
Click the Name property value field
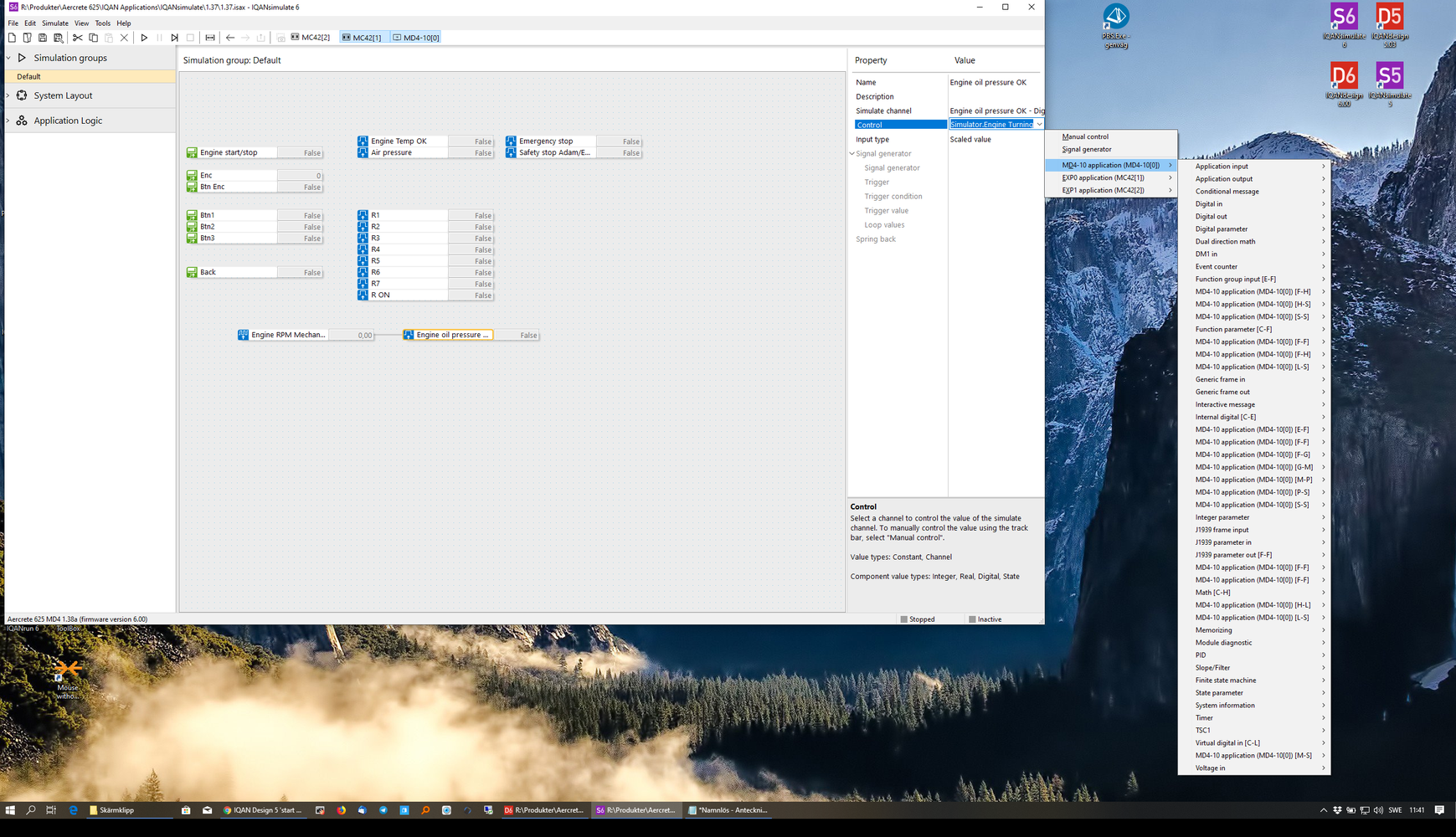pos(996,82)
